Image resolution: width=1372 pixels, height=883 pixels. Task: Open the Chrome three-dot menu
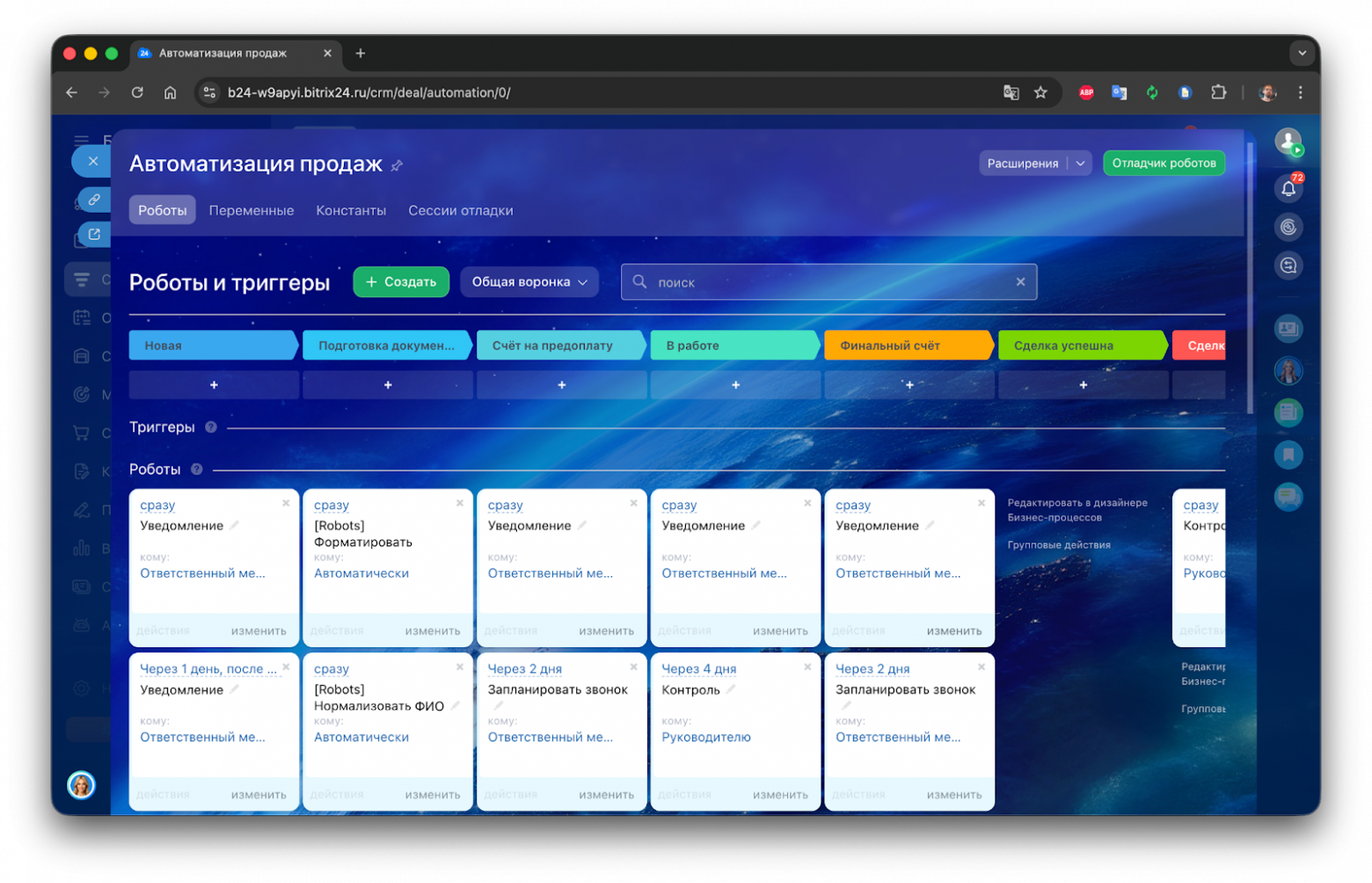click(1301, 92)
